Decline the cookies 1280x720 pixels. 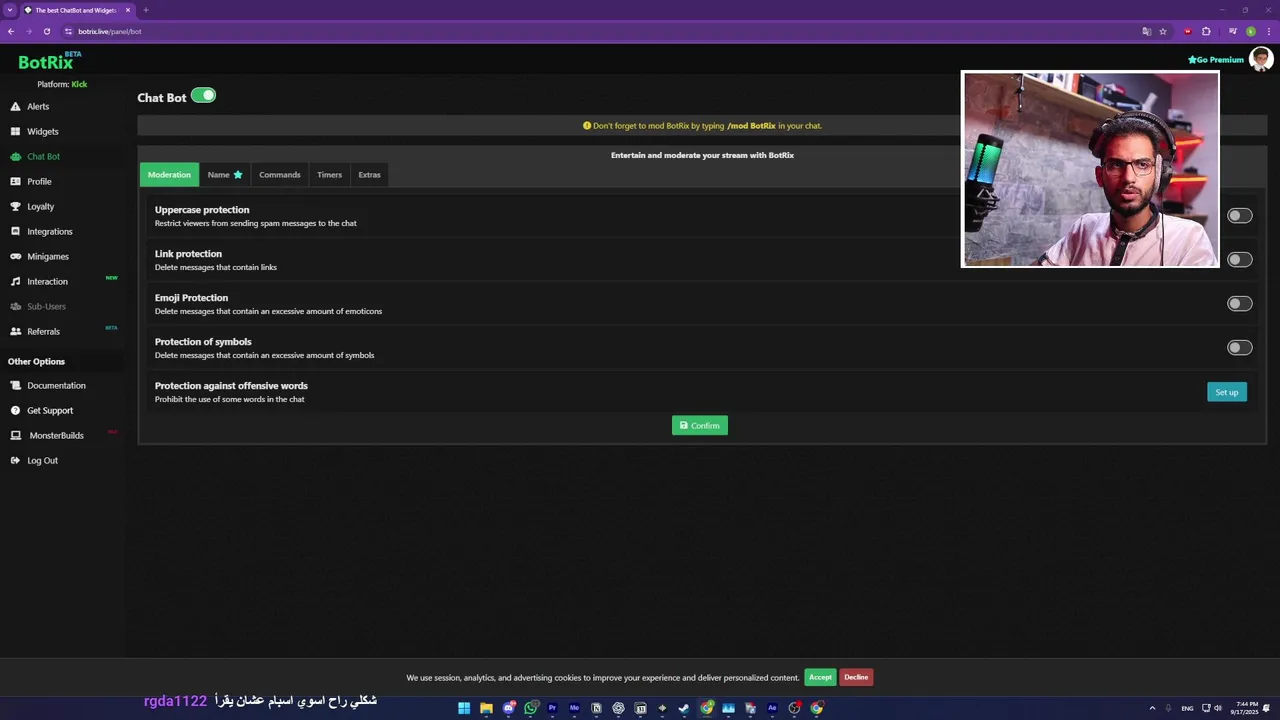[856, 677]
